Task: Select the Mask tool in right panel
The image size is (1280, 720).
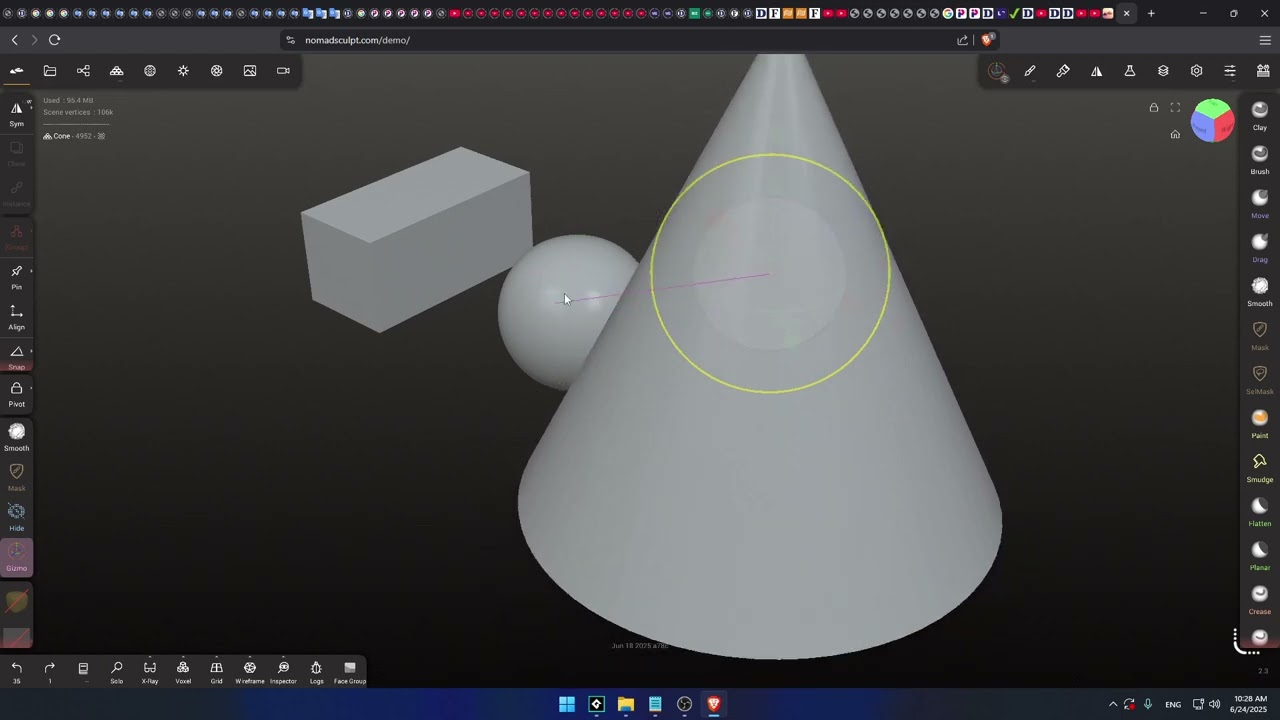Action: tap(1260, 335)
